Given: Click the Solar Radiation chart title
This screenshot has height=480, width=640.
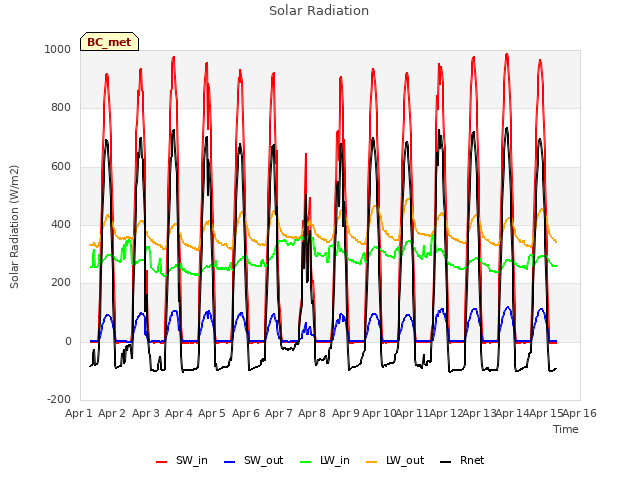Looking at the screenshot, I should pos(319,11).
